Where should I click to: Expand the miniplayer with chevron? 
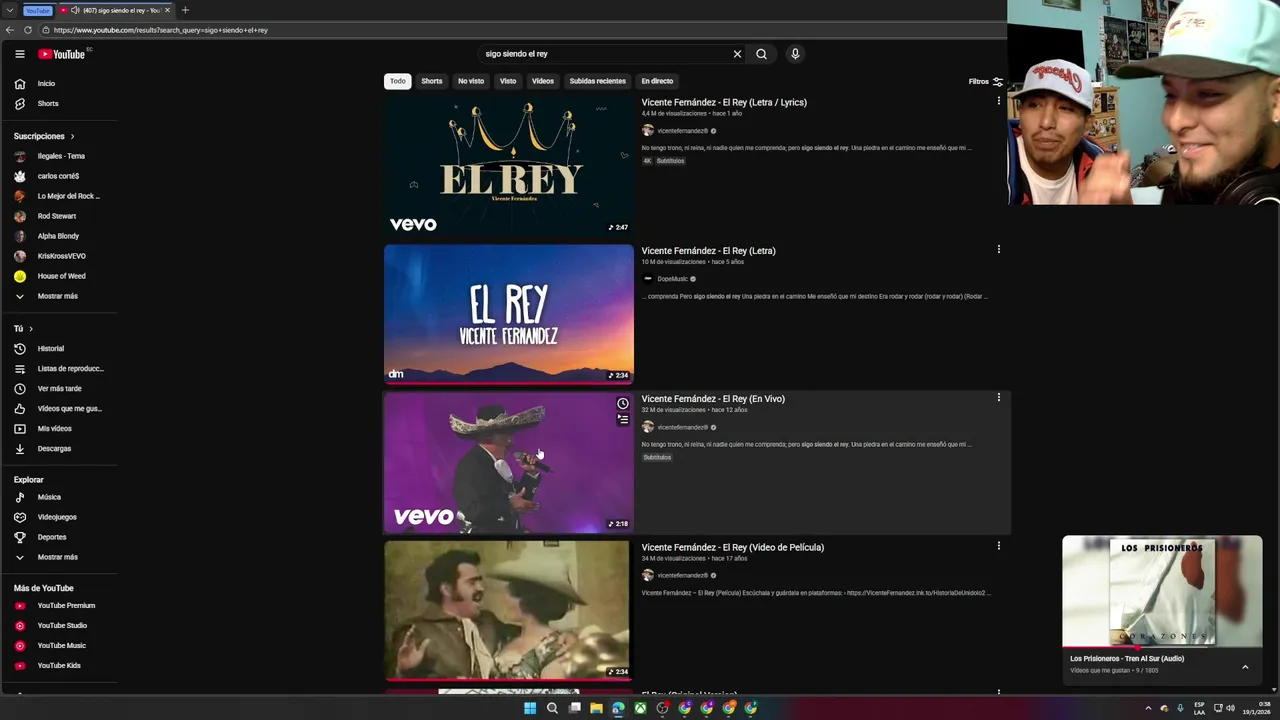[x=1245, y=667]
